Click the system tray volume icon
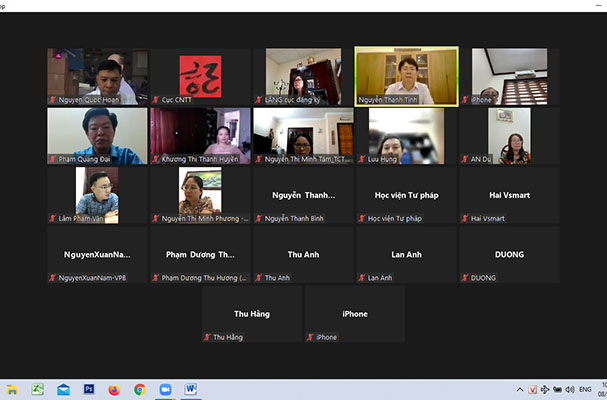Screen dimensions: 607x400 (x=569, y=389)
